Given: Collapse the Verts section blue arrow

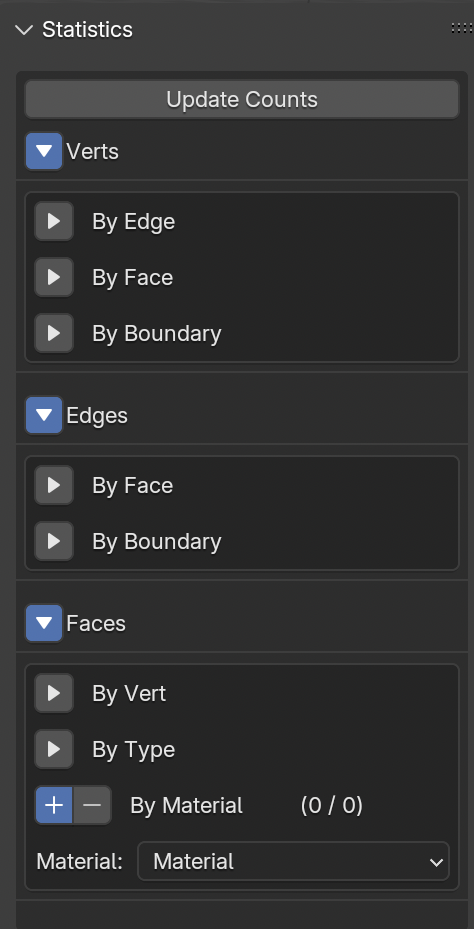Looking at the screenshot, I should 44,151.
